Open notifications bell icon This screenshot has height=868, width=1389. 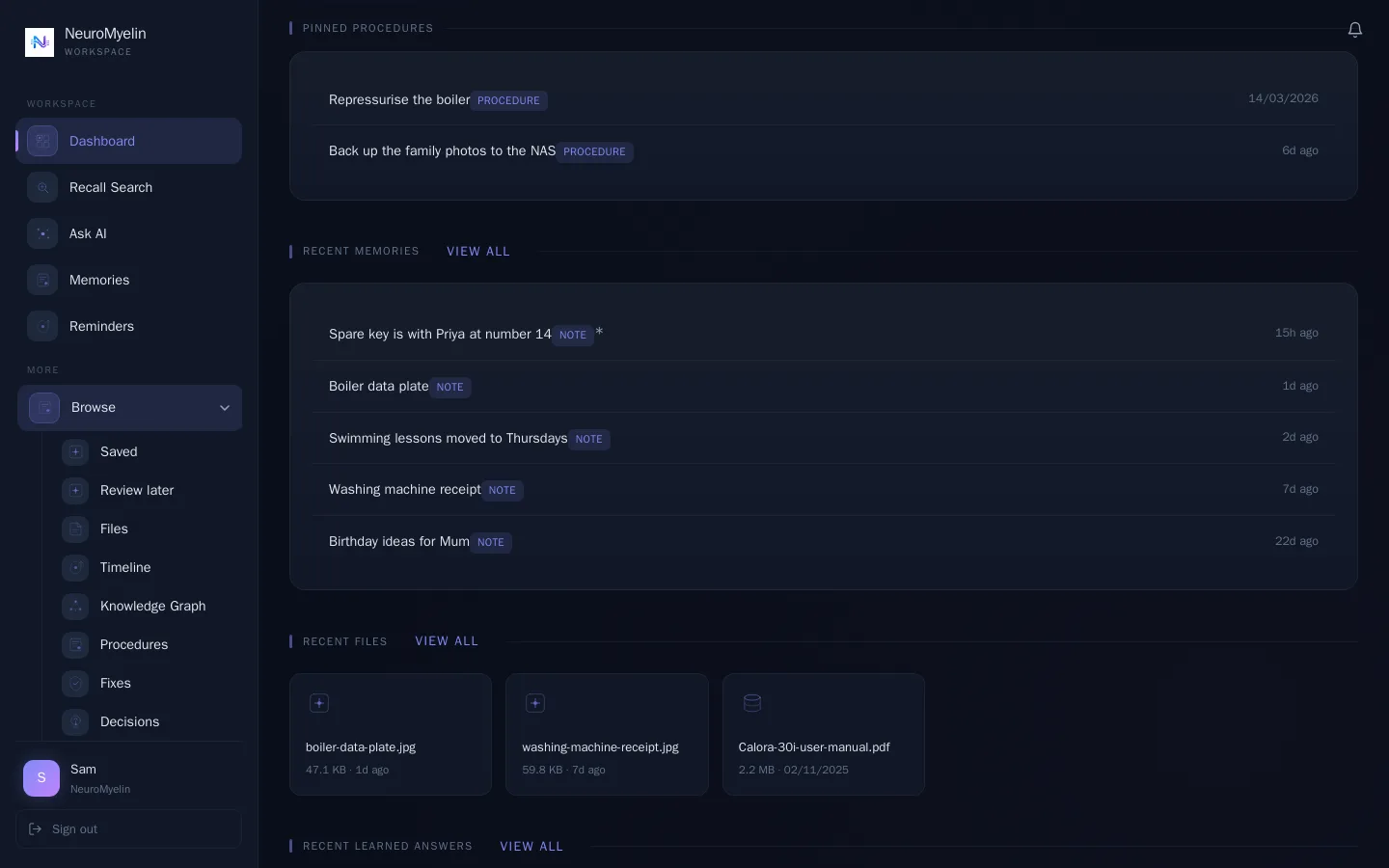coord(1355,30)
